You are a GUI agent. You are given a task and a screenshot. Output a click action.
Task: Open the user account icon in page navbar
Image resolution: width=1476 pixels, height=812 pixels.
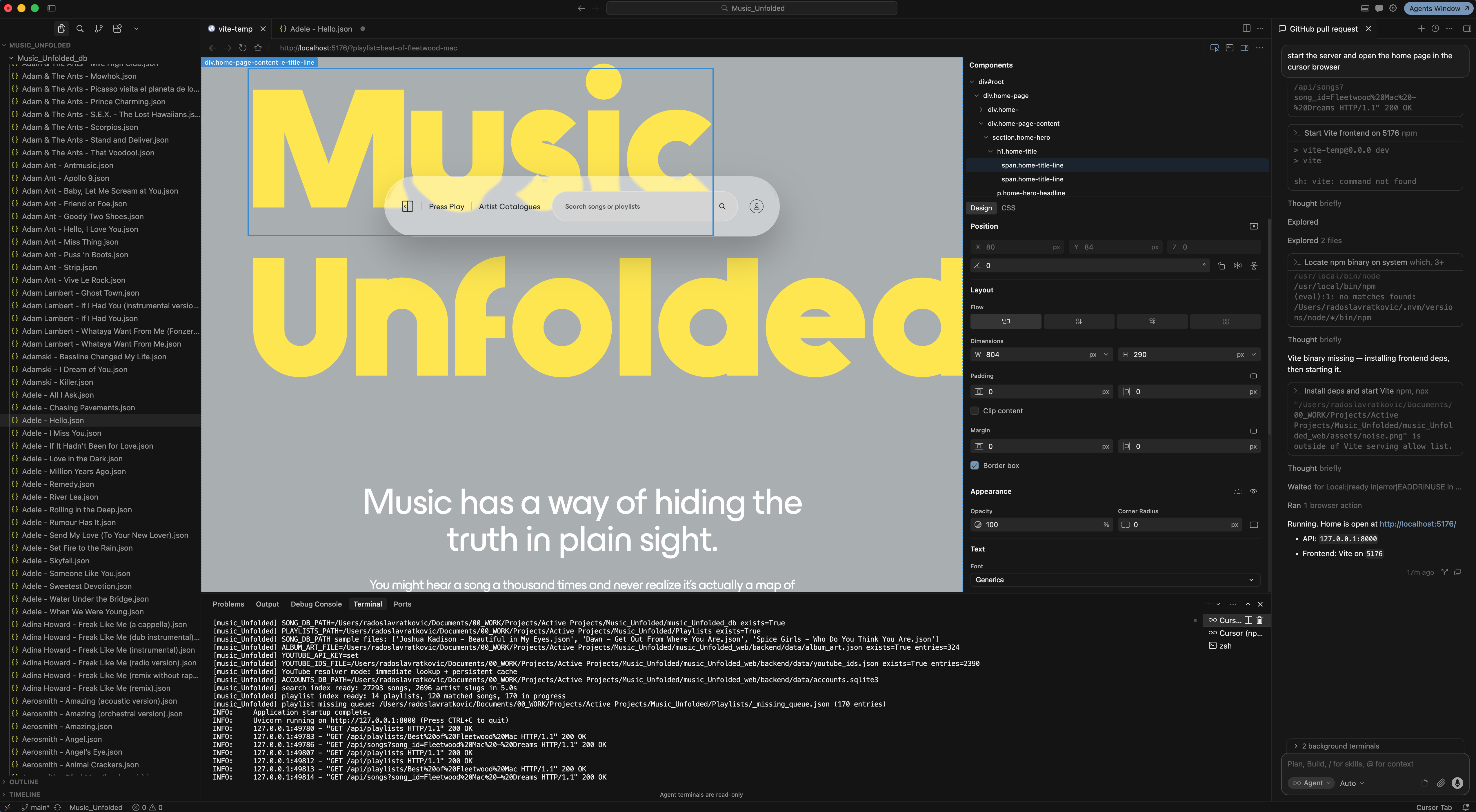pyautogui.click(x=756, y=207)
